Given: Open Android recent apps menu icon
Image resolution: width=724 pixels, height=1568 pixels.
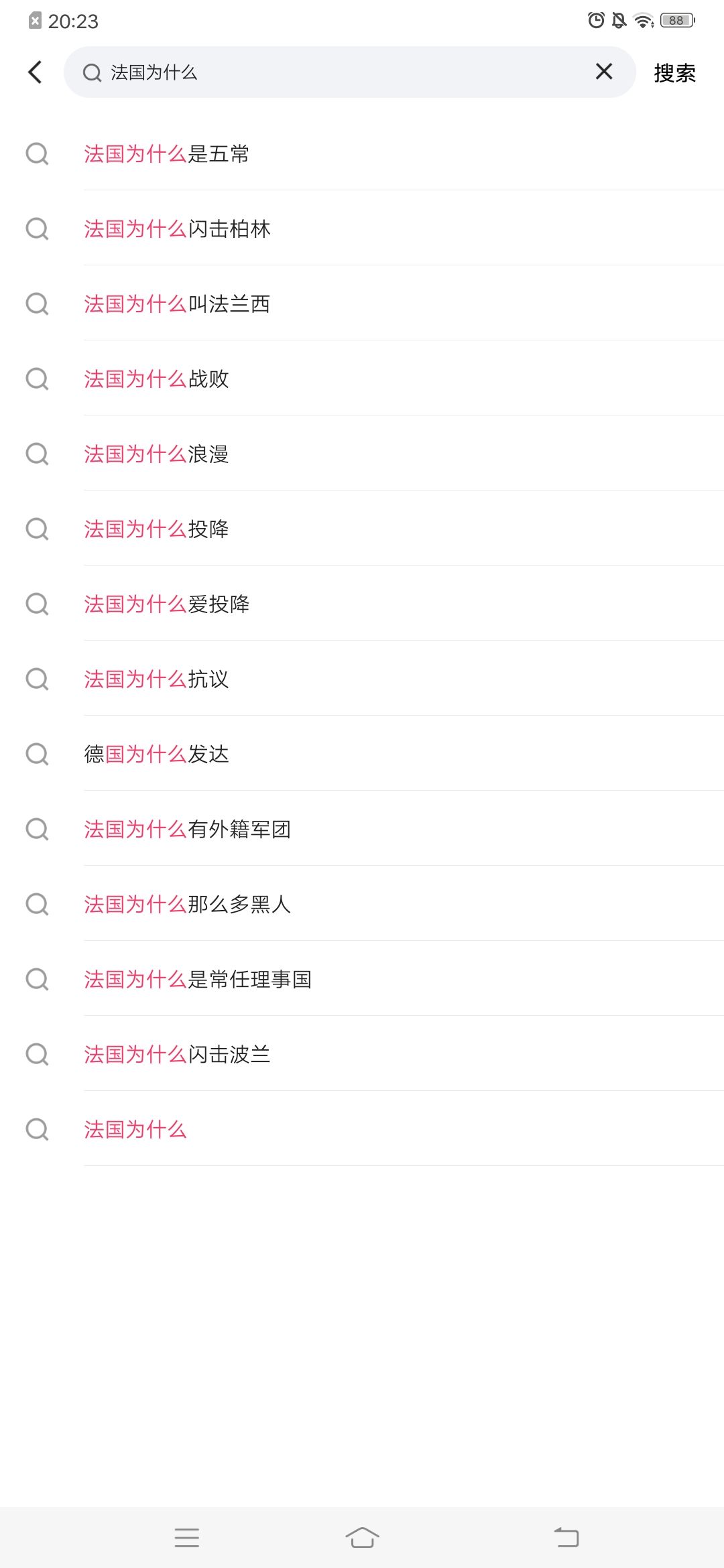Looking at the screenshot, I should point(186,1537).
